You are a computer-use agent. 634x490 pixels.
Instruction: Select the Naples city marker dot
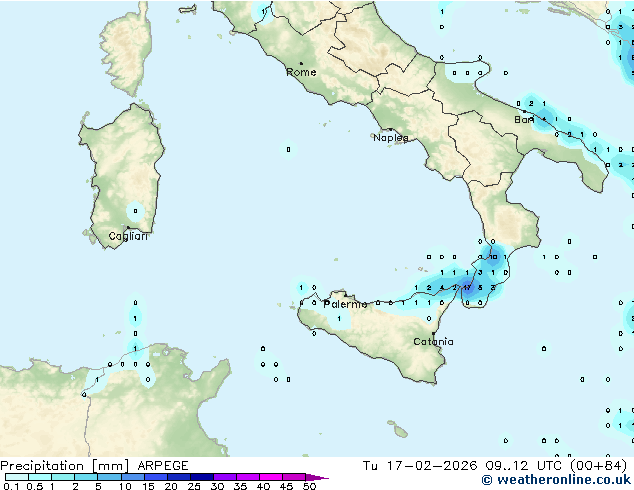[x=391, y=129]
